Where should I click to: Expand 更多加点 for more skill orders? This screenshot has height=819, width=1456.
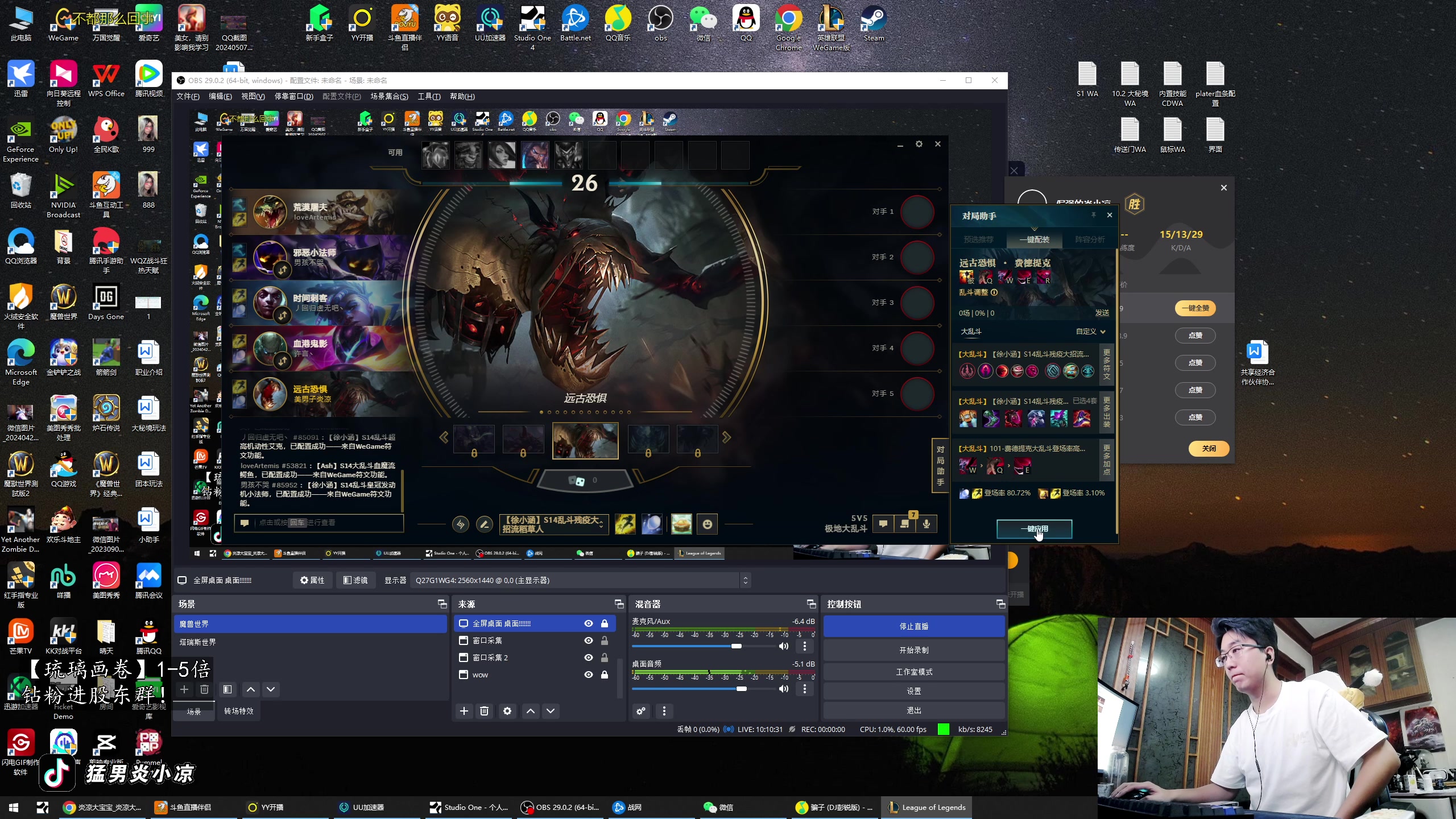[1107, 460]
